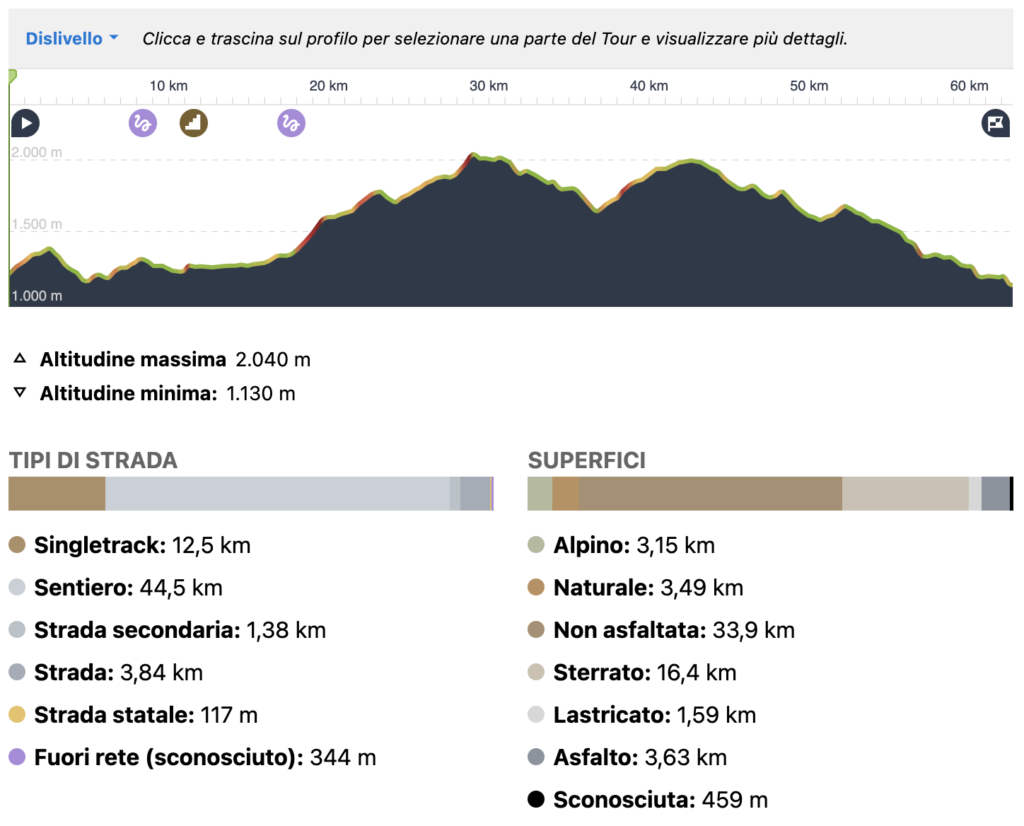Click the 30 km tick label

(x=488, y=86)
